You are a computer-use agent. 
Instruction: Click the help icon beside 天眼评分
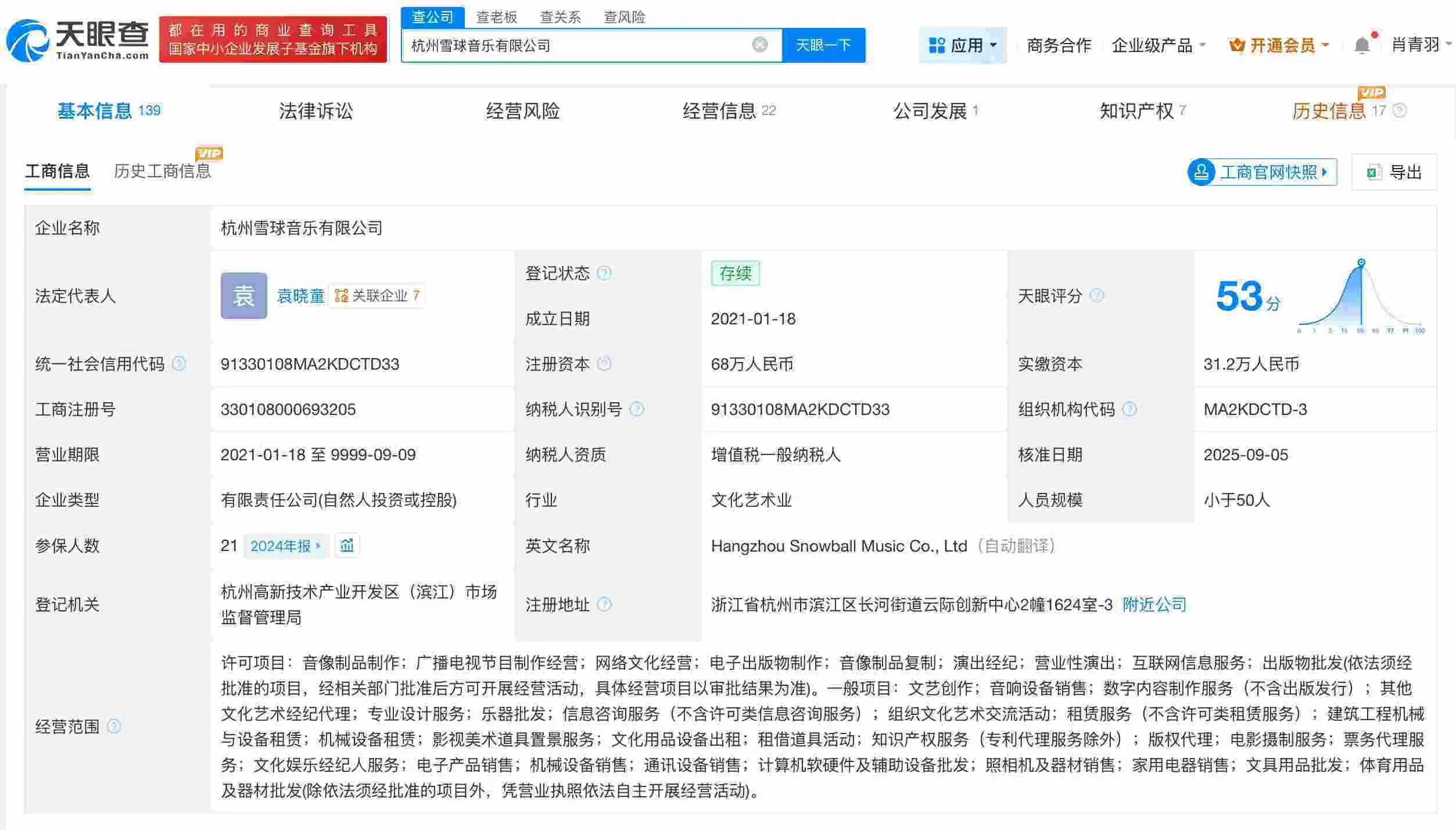point(1096,296)
